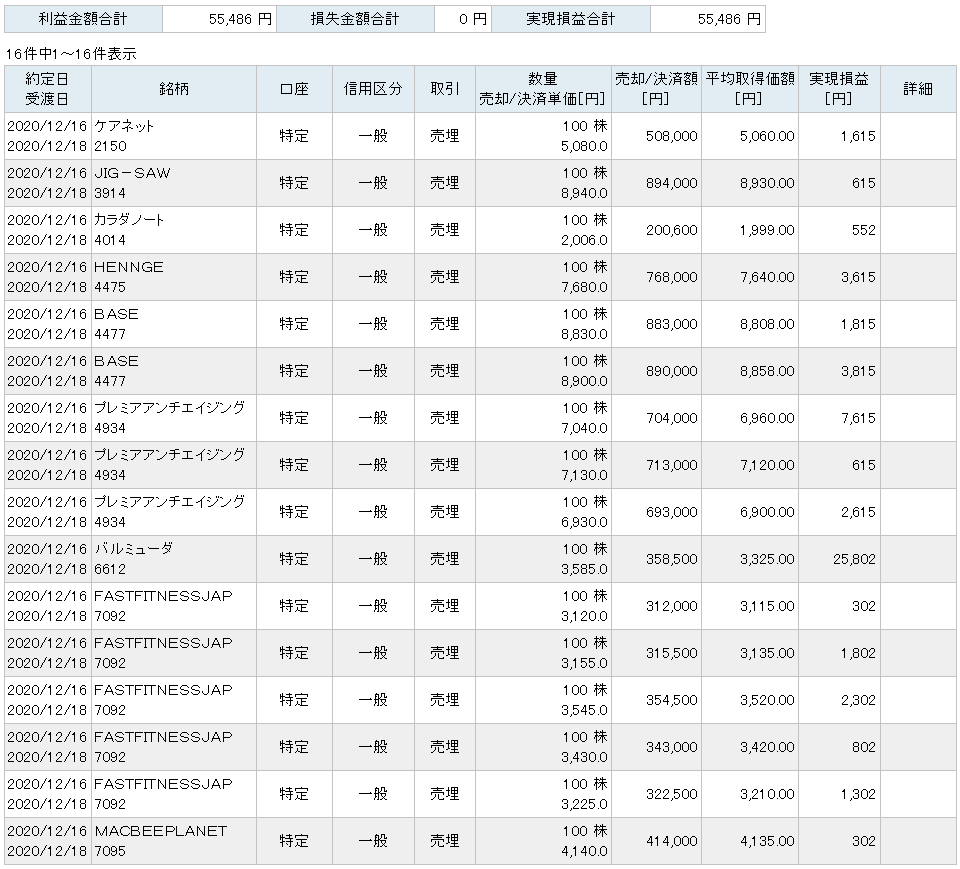Select the 883,000 settlement amount for BASE
This screenshot has width=960, height=869.
click(x=672, y=324)
